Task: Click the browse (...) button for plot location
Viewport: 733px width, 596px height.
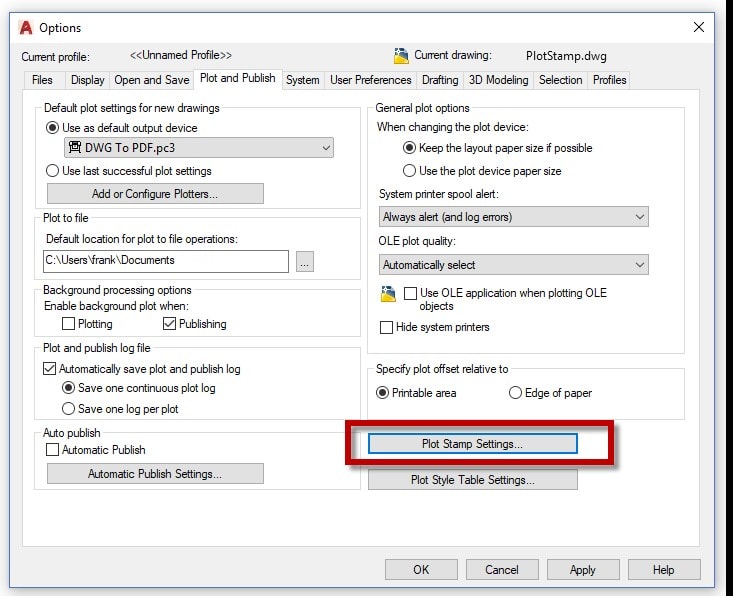Action: (x=305, y=261)
